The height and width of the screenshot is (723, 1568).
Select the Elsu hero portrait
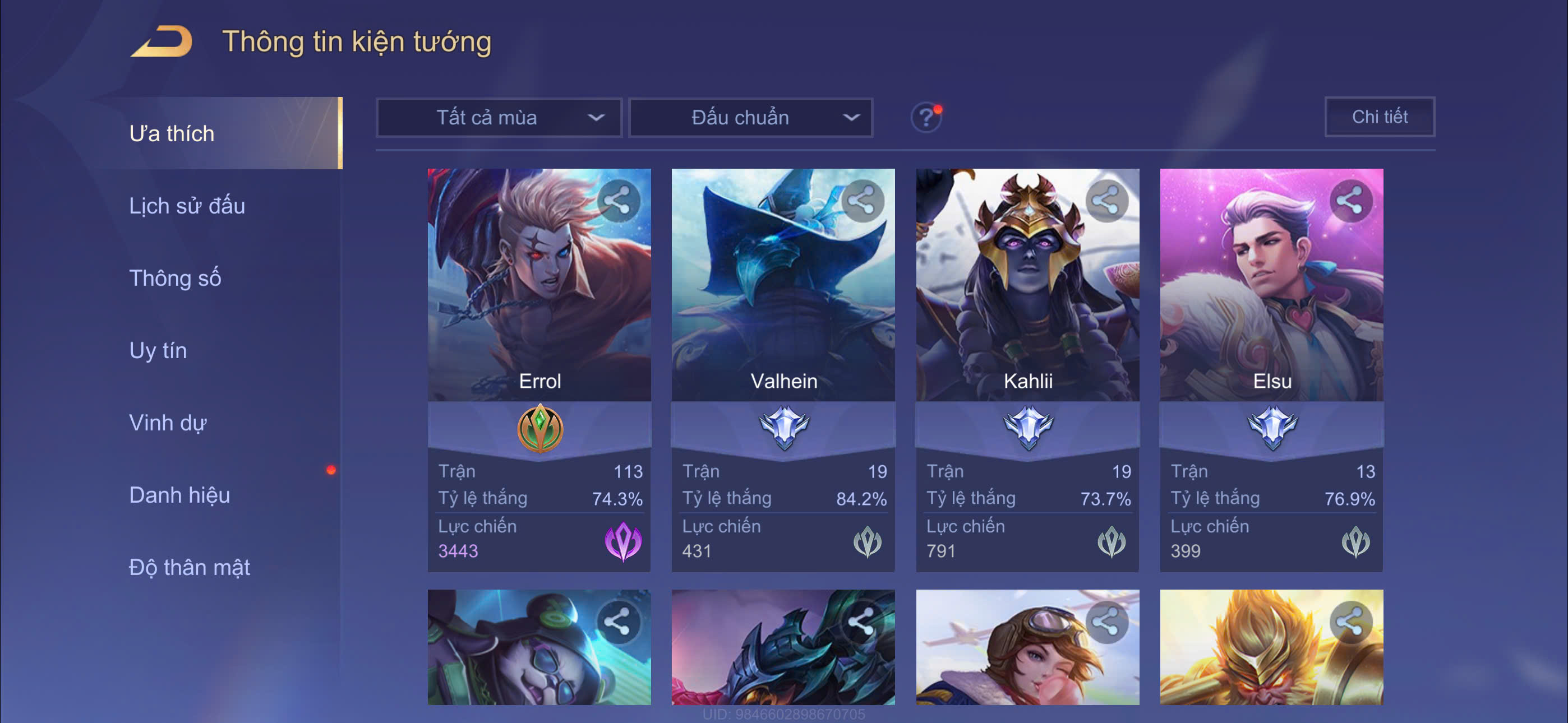coord(1271,284)
